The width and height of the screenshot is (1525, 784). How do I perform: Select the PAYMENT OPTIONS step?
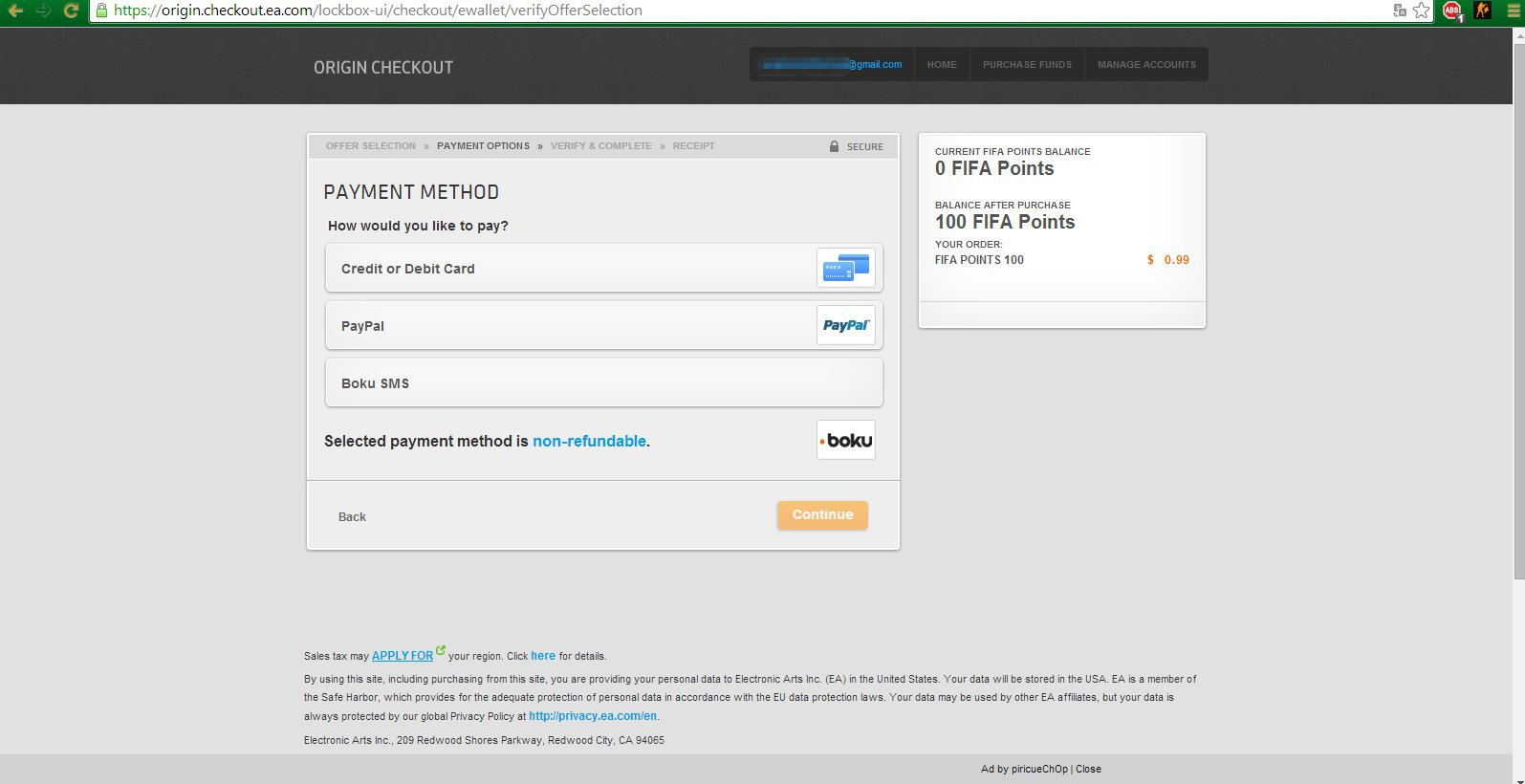click(x=483, y=146)
